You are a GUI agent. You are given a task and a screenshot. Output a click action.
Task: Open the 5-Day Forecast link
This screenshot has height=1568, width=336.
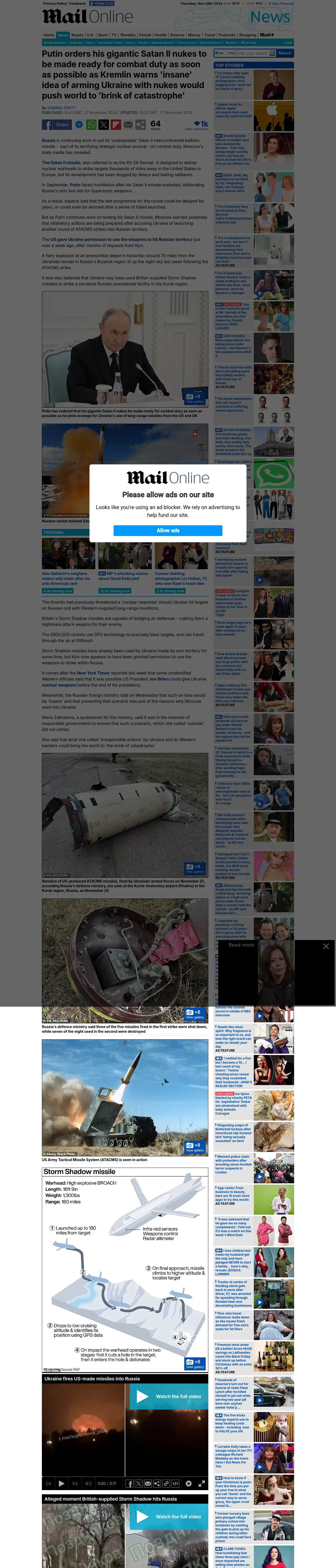click(282, 4)
